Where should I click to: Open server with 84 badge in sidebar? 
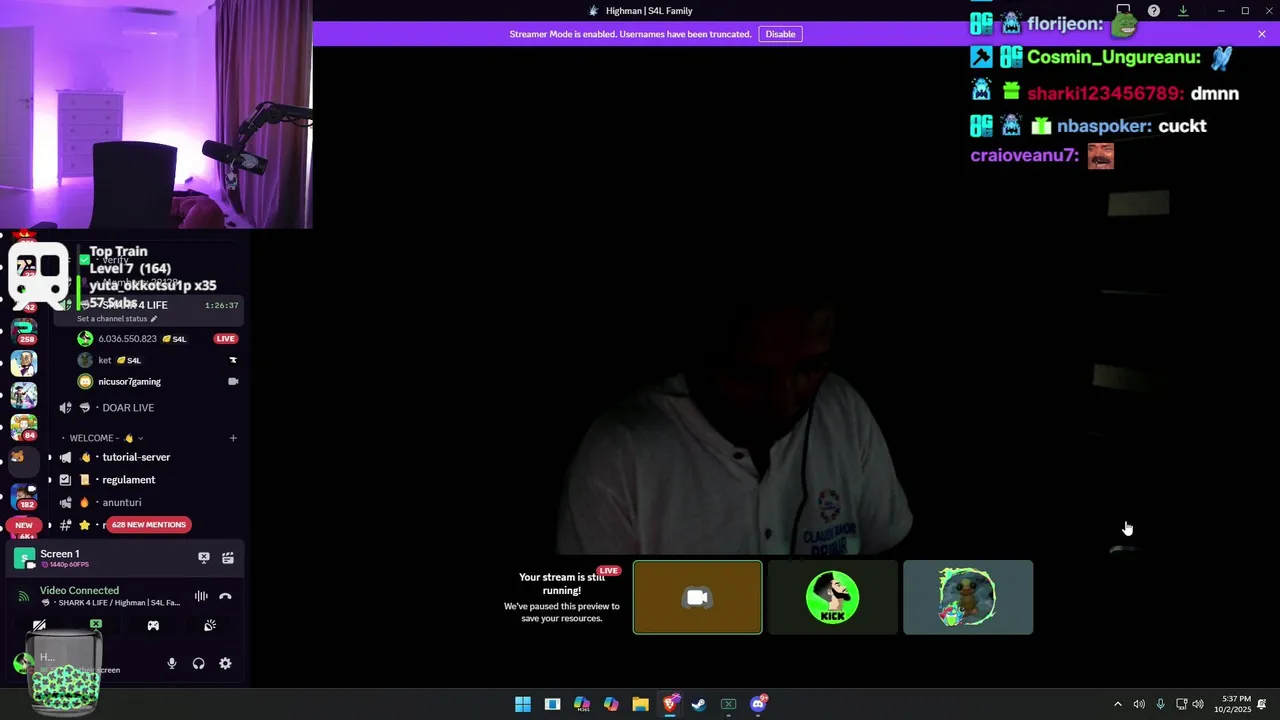tap(24, 428)
